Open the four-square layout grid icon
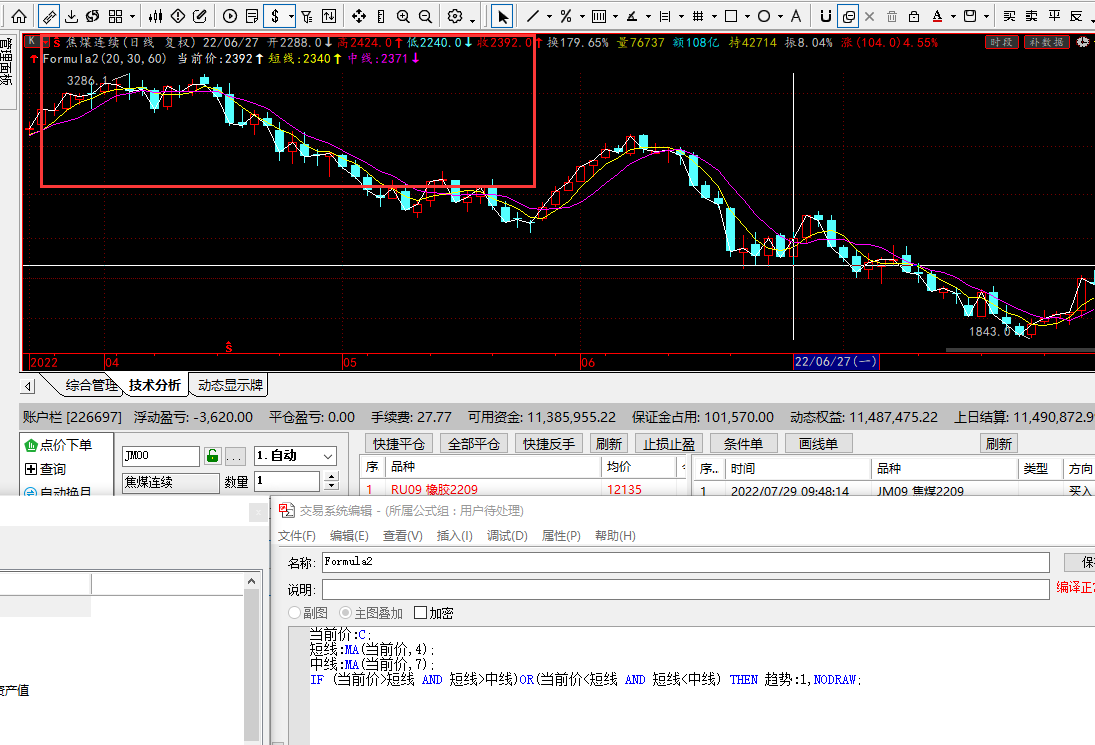The width and height of the screenshot is (1095, 745). 116,15
